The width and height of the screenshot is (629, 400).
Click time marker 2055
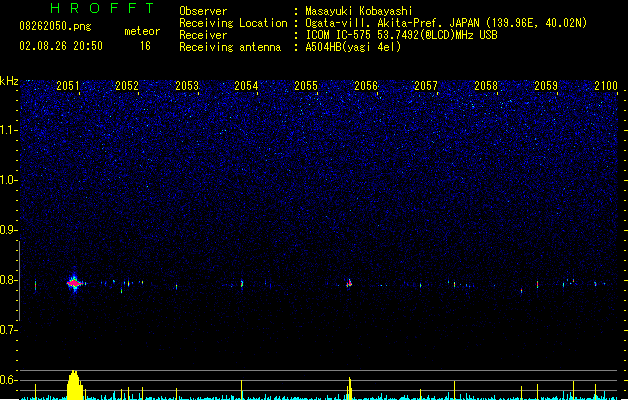pyautogui.click(x=306, y=86)
